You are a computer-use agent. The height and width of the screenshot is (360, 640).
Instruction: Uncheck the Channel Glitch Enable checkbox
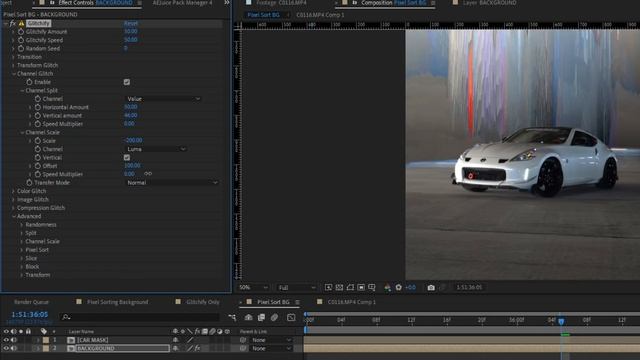(127, 82)
